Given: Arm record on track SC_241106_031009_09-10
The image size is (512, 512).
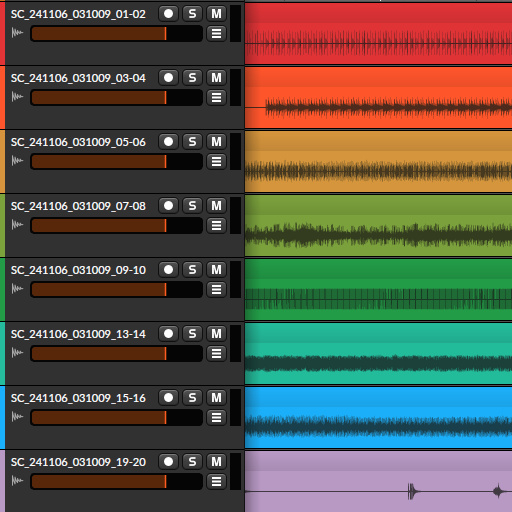Looking at the screenshot, I should coord(168,270).
